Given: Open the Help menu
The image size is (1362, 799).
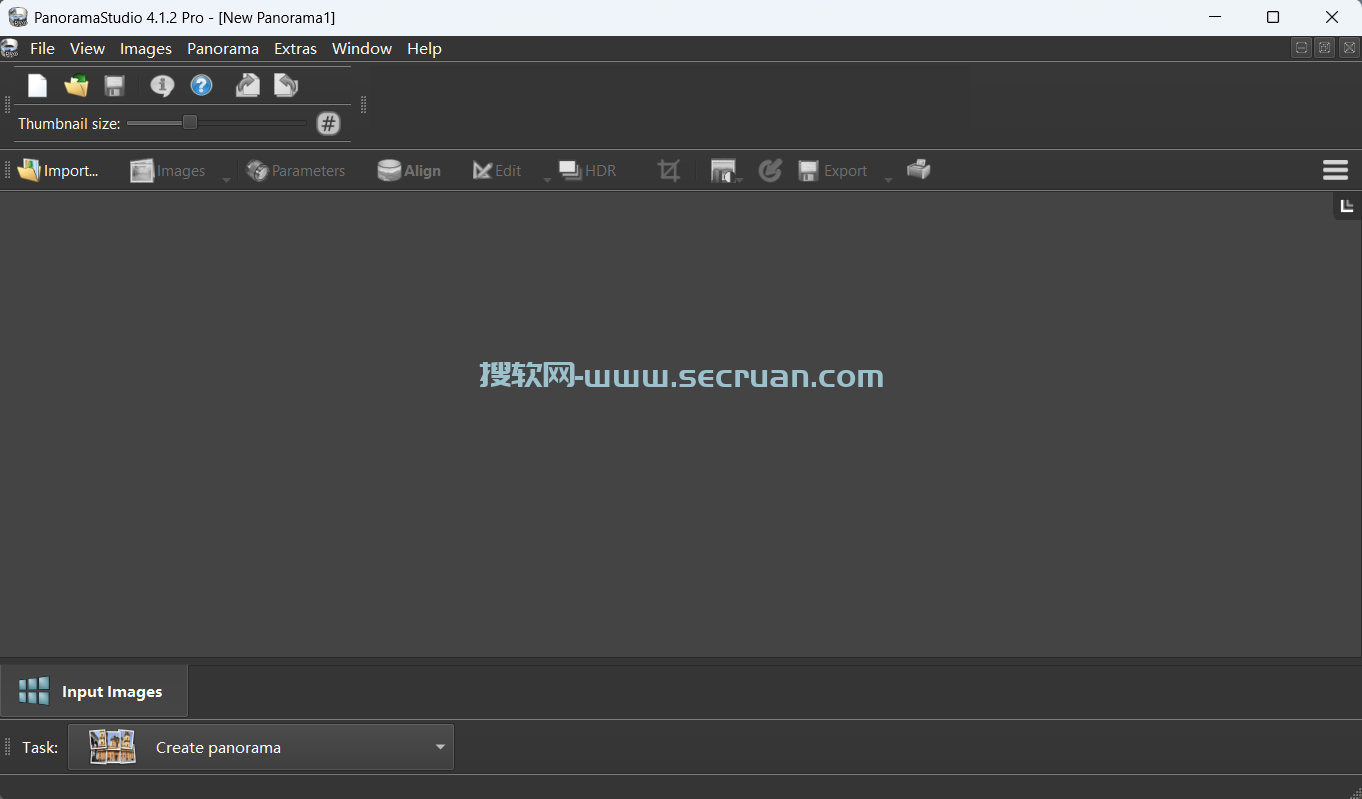Looking at the screenshot, I should coord(424,48).
